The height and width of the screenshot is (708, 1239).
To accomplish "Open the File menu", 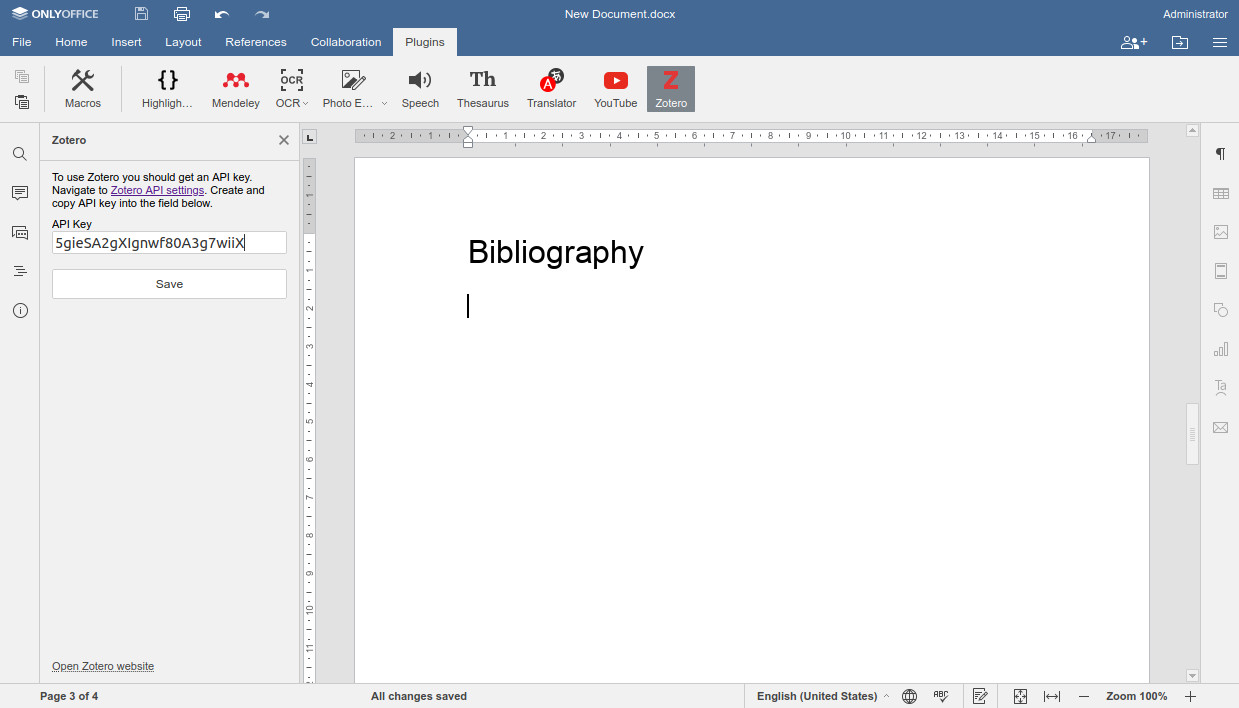I will pos(22,42).
